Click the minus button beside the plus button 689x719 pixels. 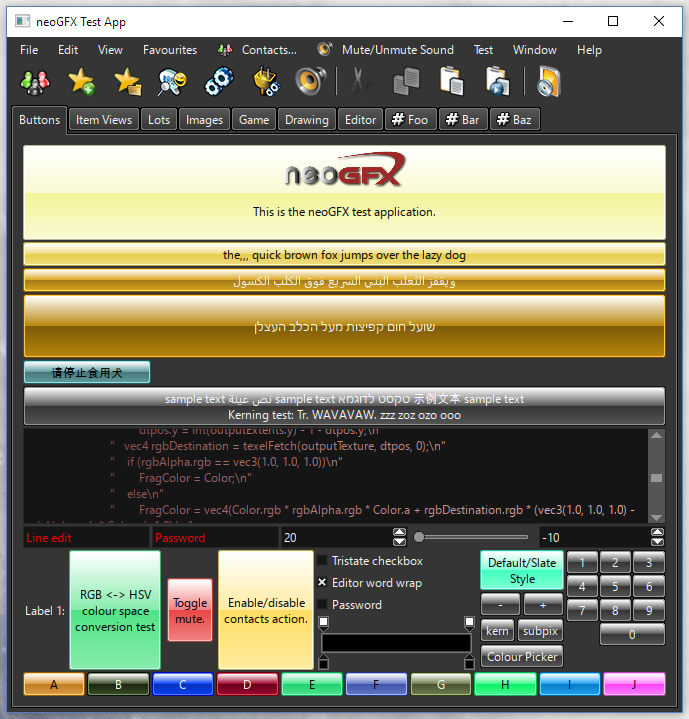501,604
